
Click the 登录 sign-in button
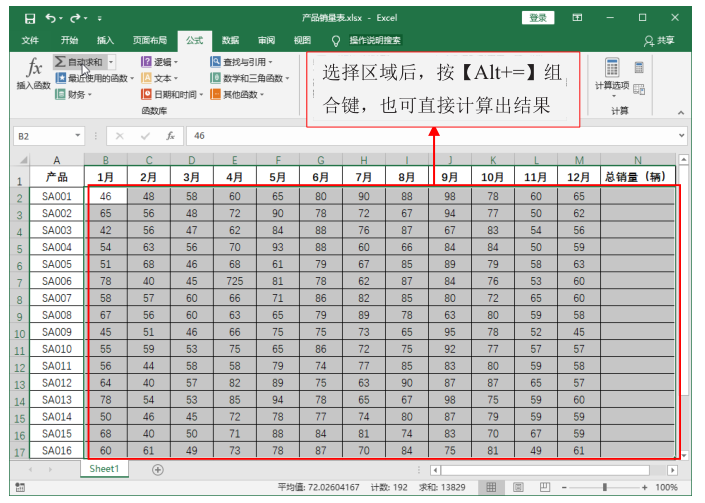point(538,18)
